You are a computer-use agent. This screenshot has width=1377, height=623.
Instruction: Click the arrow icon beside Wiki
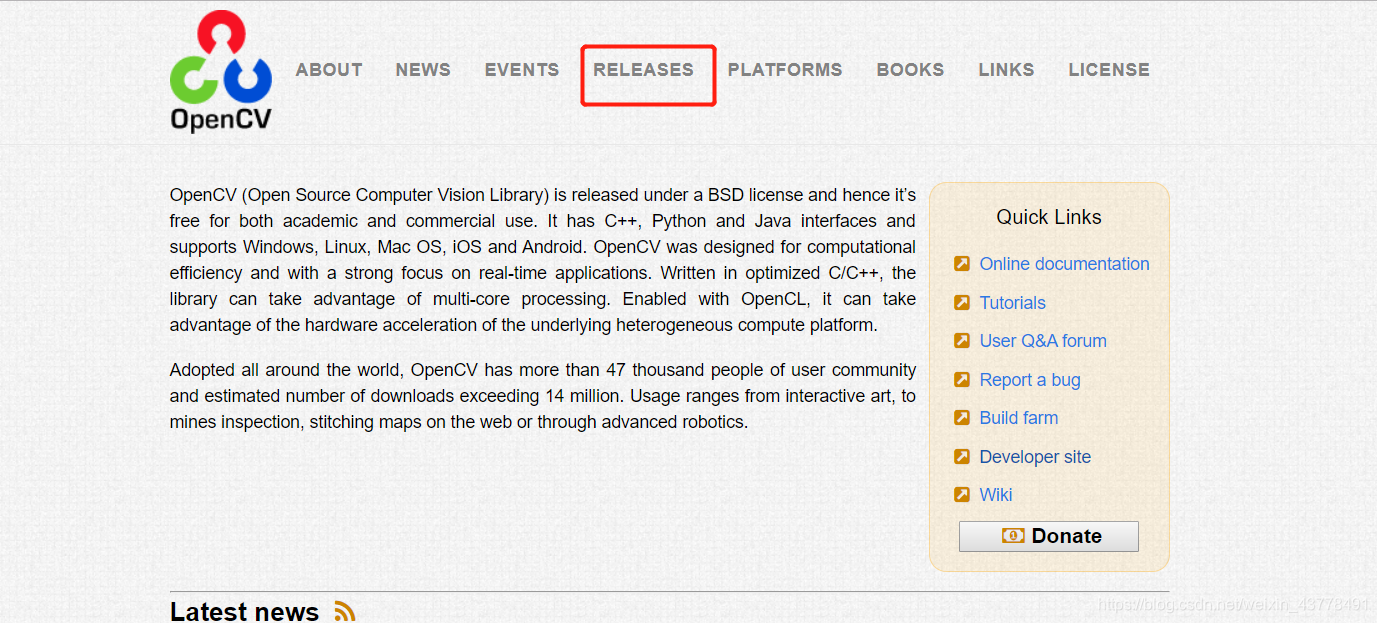(961, 494)
